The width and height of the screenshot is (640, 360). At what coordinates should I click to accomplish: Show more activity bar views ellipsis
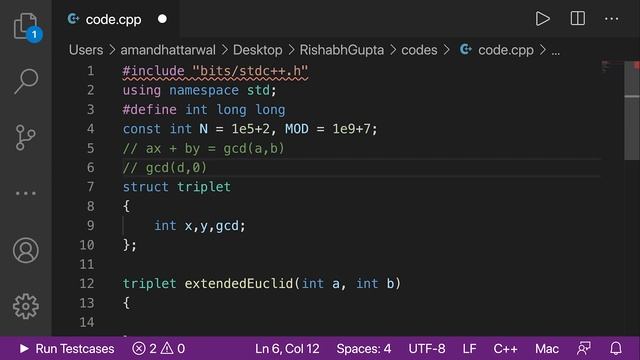pyautogui.click(x=26, y=193)
